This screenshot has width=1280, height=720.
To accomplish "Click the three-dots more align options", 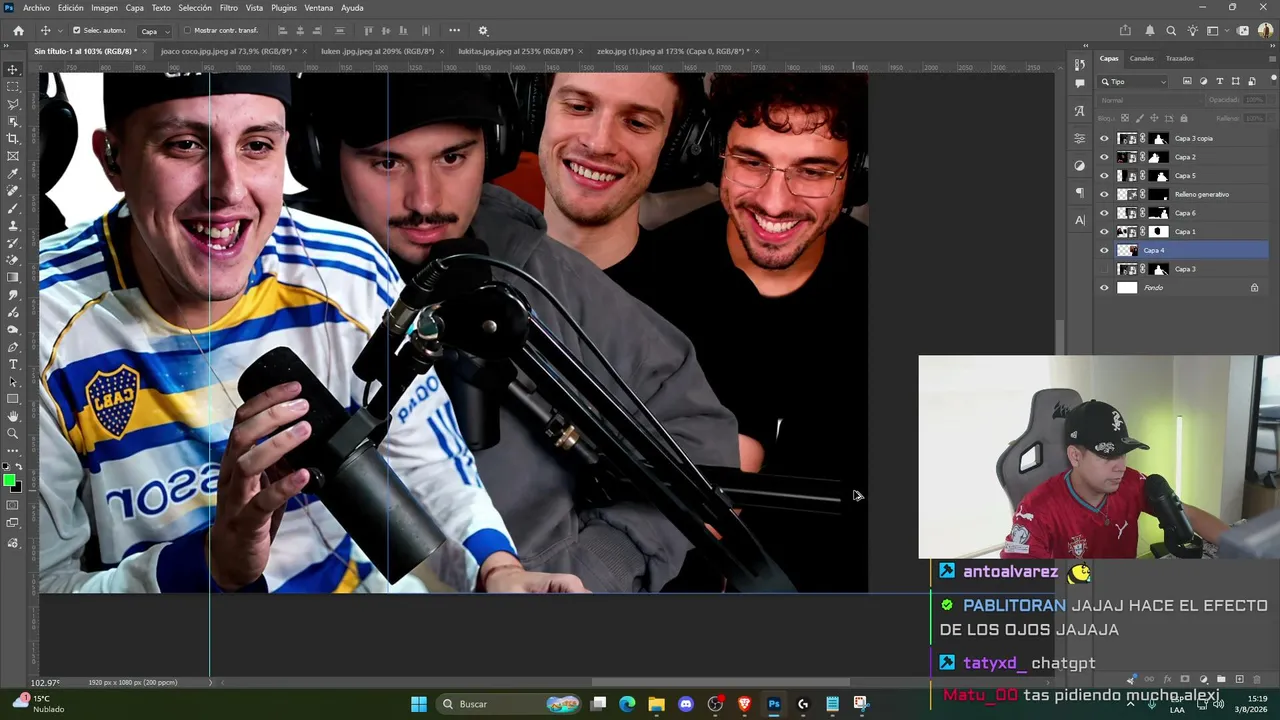I will click(x=454, y=31).
